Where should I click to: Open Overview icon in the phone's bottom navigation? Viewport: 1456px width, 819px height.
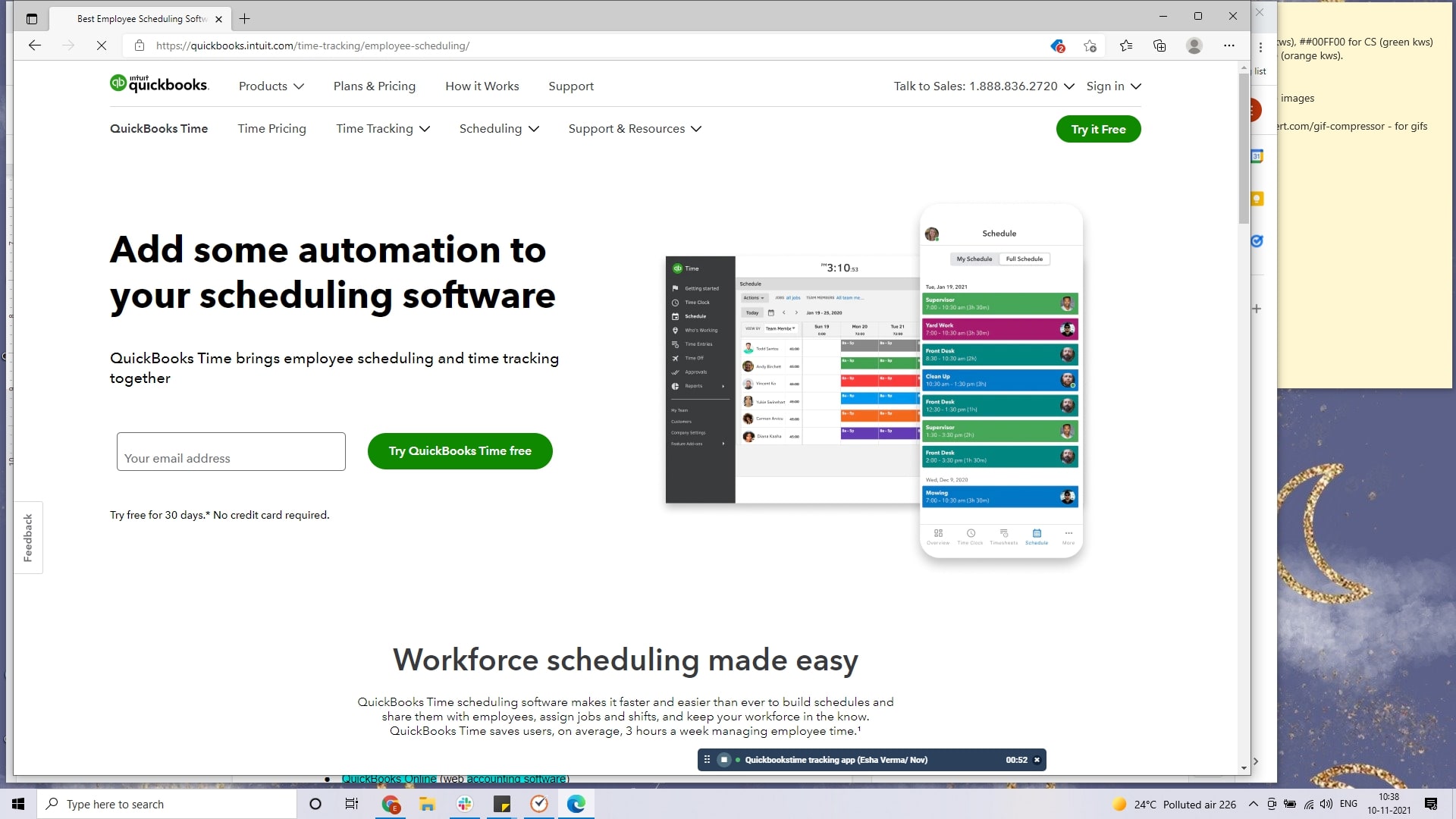click(938, 533)
